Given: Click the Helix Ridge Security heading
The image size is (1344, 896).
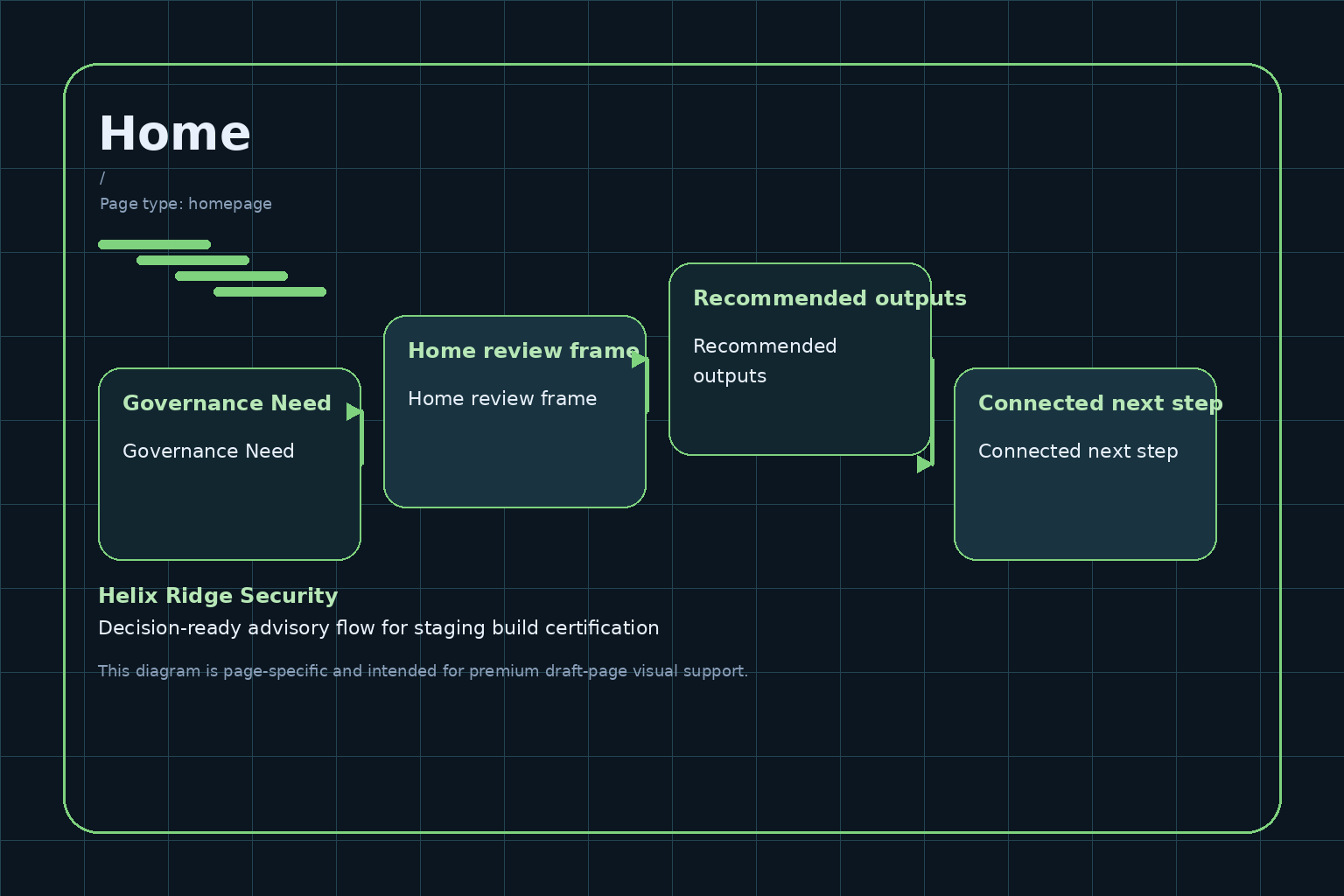Looking at the screenshot, I should coord(218,596).
